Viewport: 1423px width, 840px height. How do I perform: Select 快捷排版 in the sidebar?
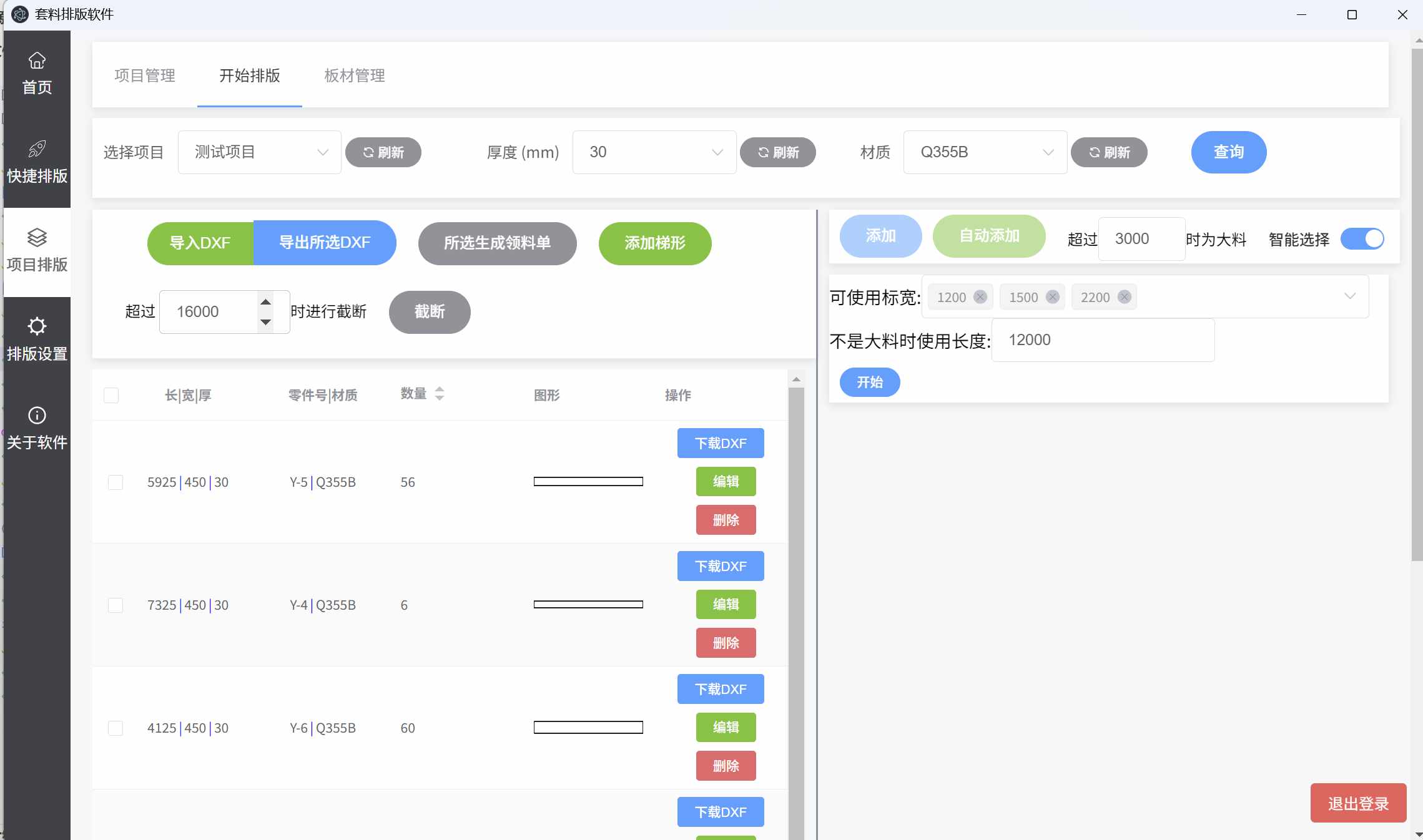pyautogui.click(x=36, y=161)
